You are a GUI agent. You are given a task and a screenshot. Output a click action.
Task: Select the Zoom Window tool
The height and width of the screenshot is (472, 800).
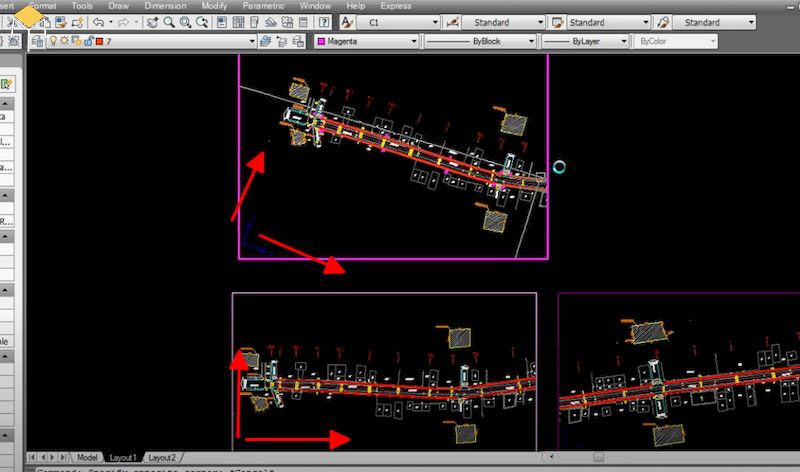click(185, 22)
